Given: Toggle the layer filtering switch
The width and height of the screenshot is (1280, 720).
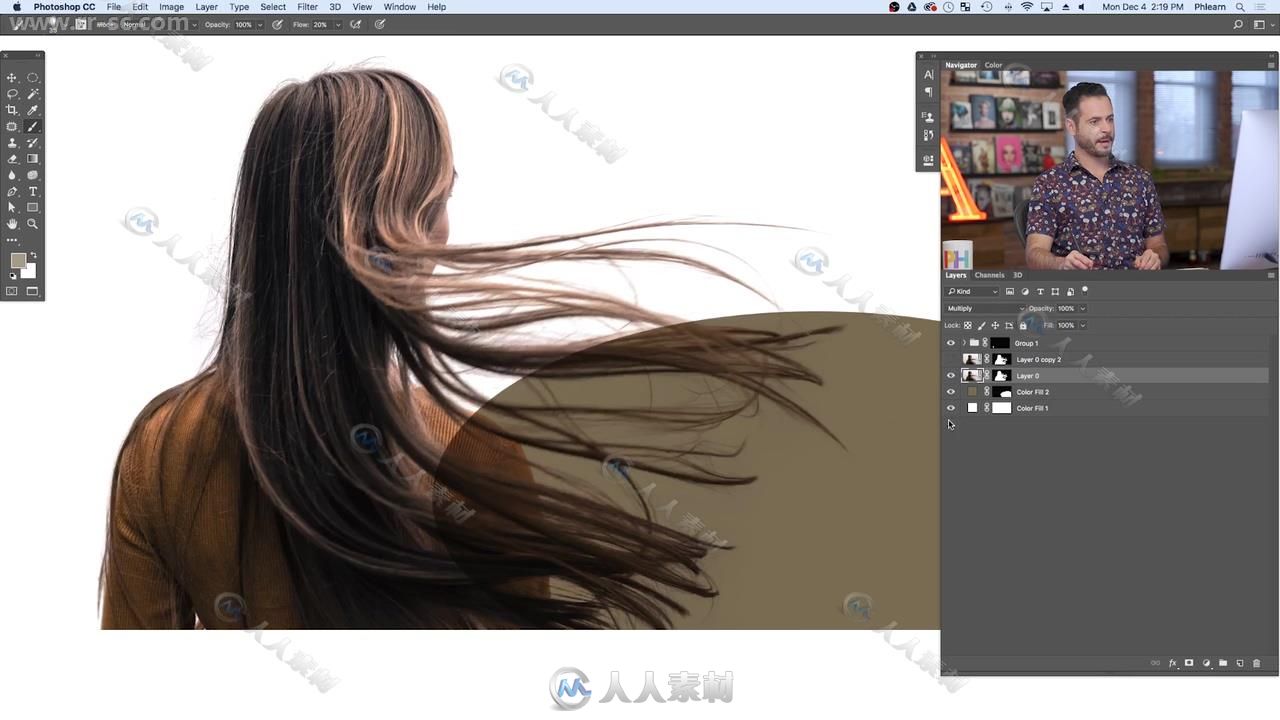Looking at the screenshot, I should (1085, 291).
